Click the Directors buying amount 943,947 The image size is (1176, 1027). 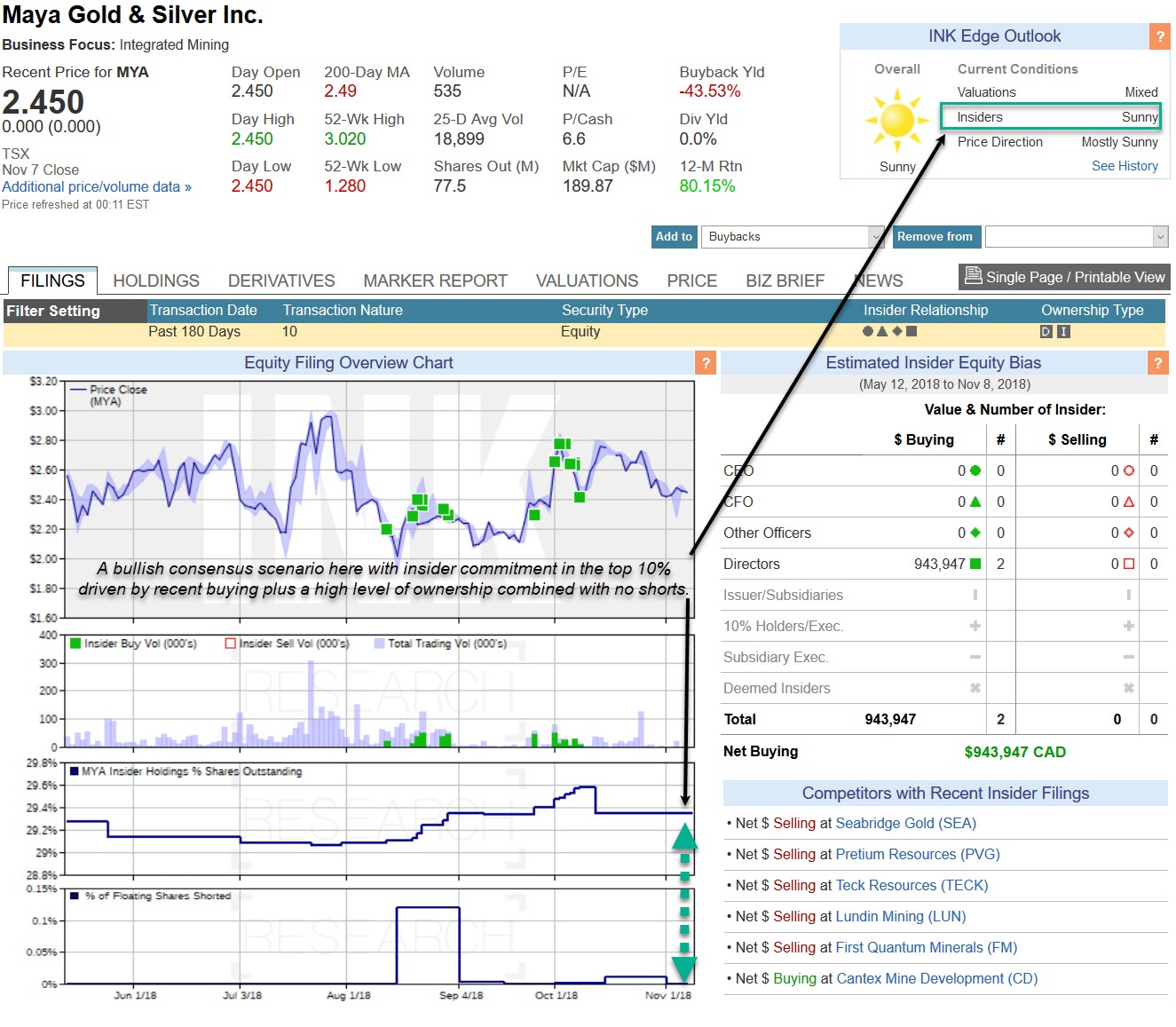tap(939, 564)
